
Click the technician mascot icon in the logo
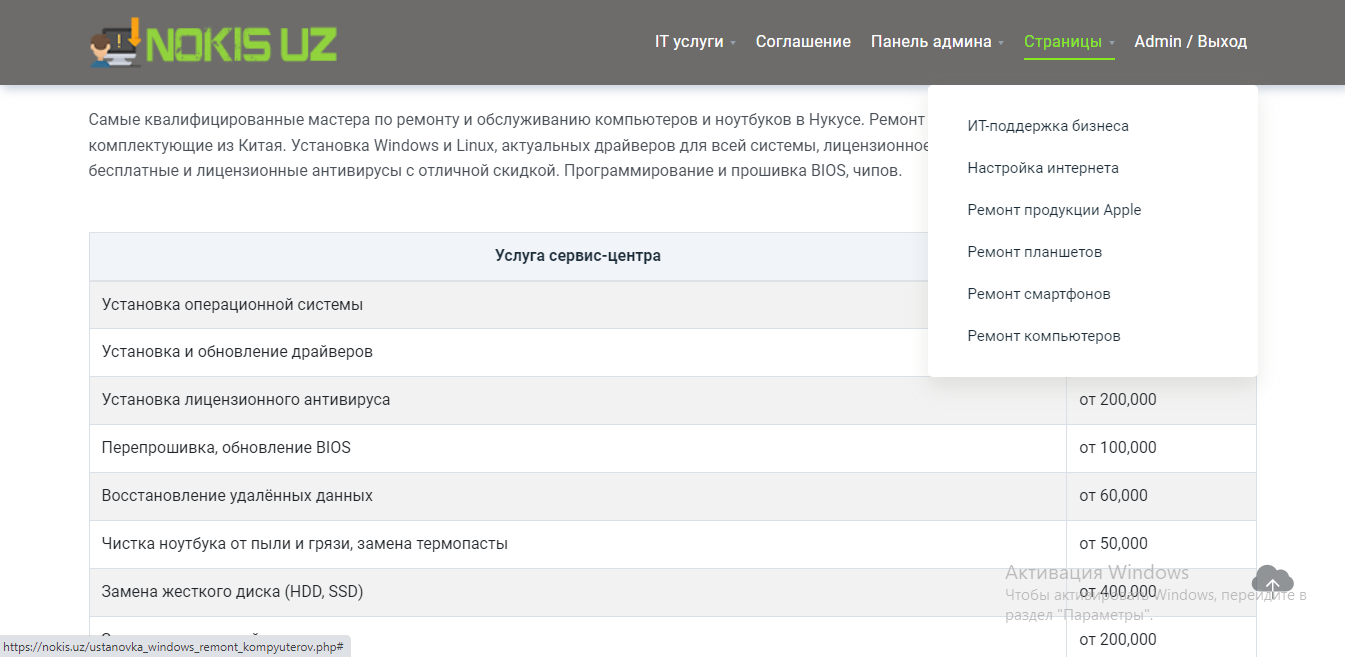pyautogui.click(x=113, y=44)
